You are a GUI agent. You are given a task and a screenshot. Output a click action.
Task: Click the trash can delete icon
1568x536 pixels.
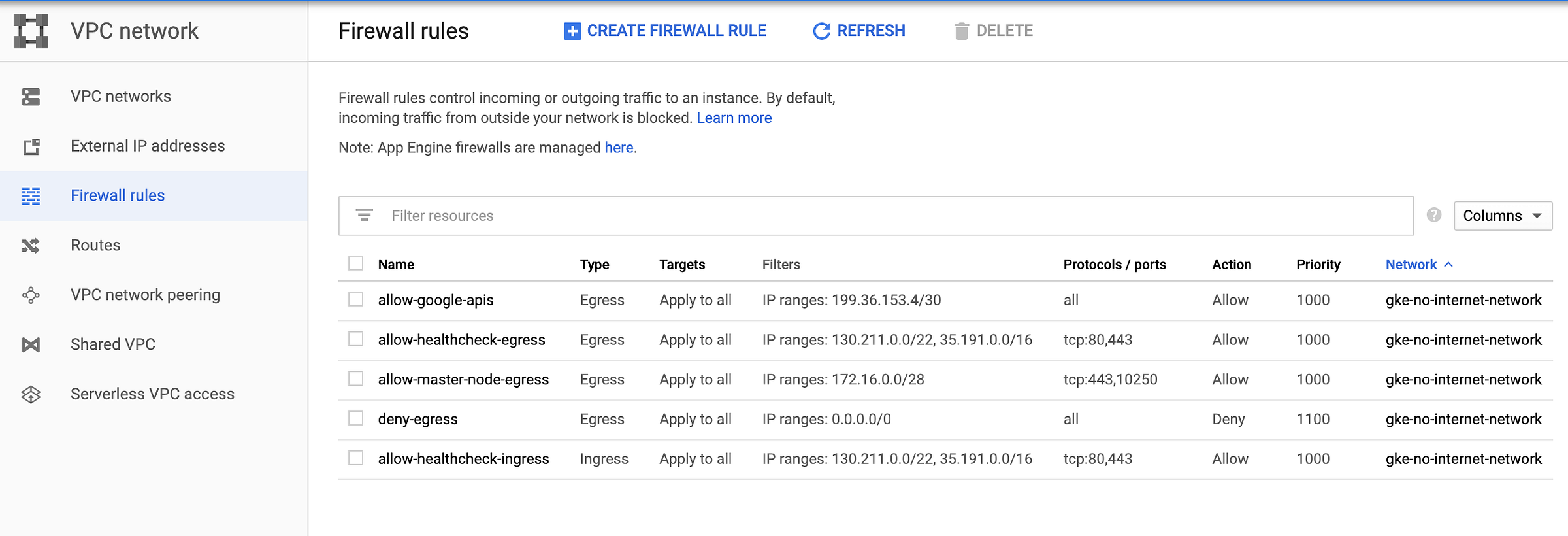[x=961, y=31]
